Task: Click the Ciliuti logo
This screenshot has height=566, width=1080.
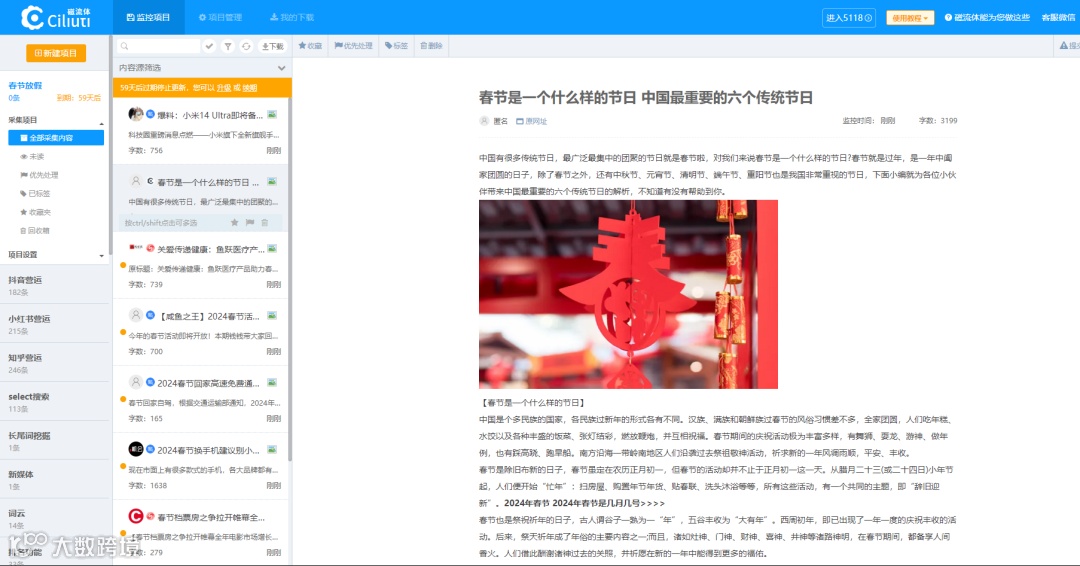Action: point(56,17)
